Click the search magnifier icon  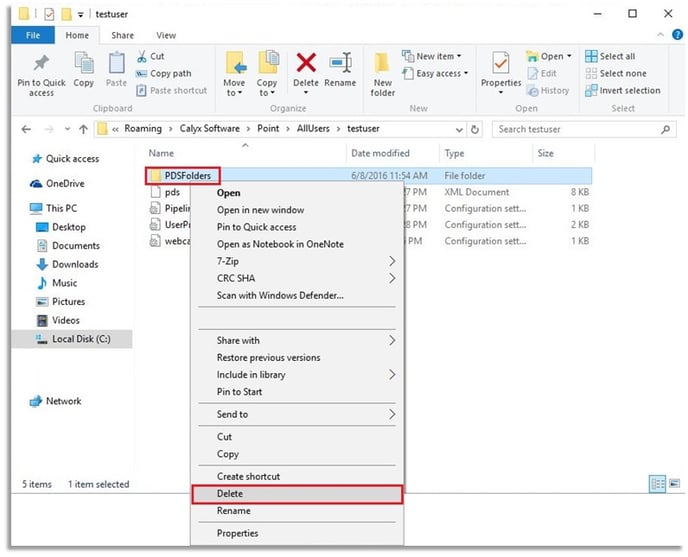click(x=666, y=129)
